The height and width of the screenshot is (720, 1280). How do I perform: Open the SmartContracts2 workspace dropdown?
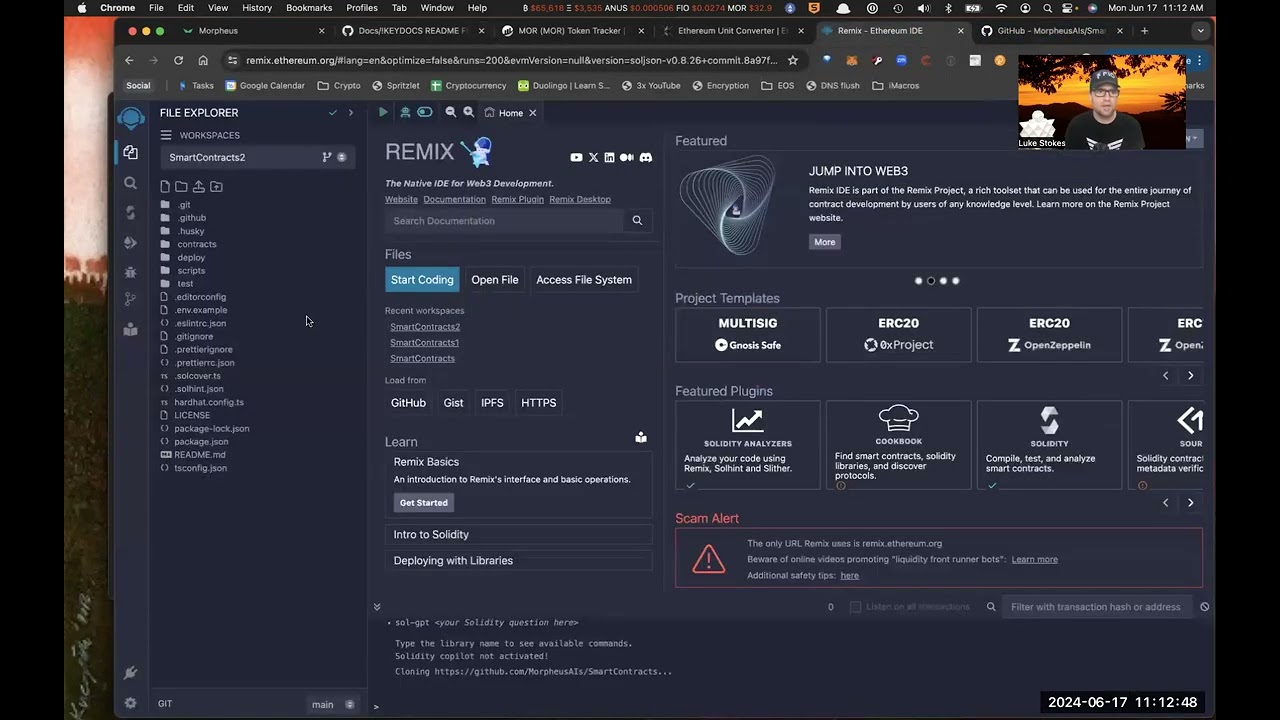coord(258,157)
